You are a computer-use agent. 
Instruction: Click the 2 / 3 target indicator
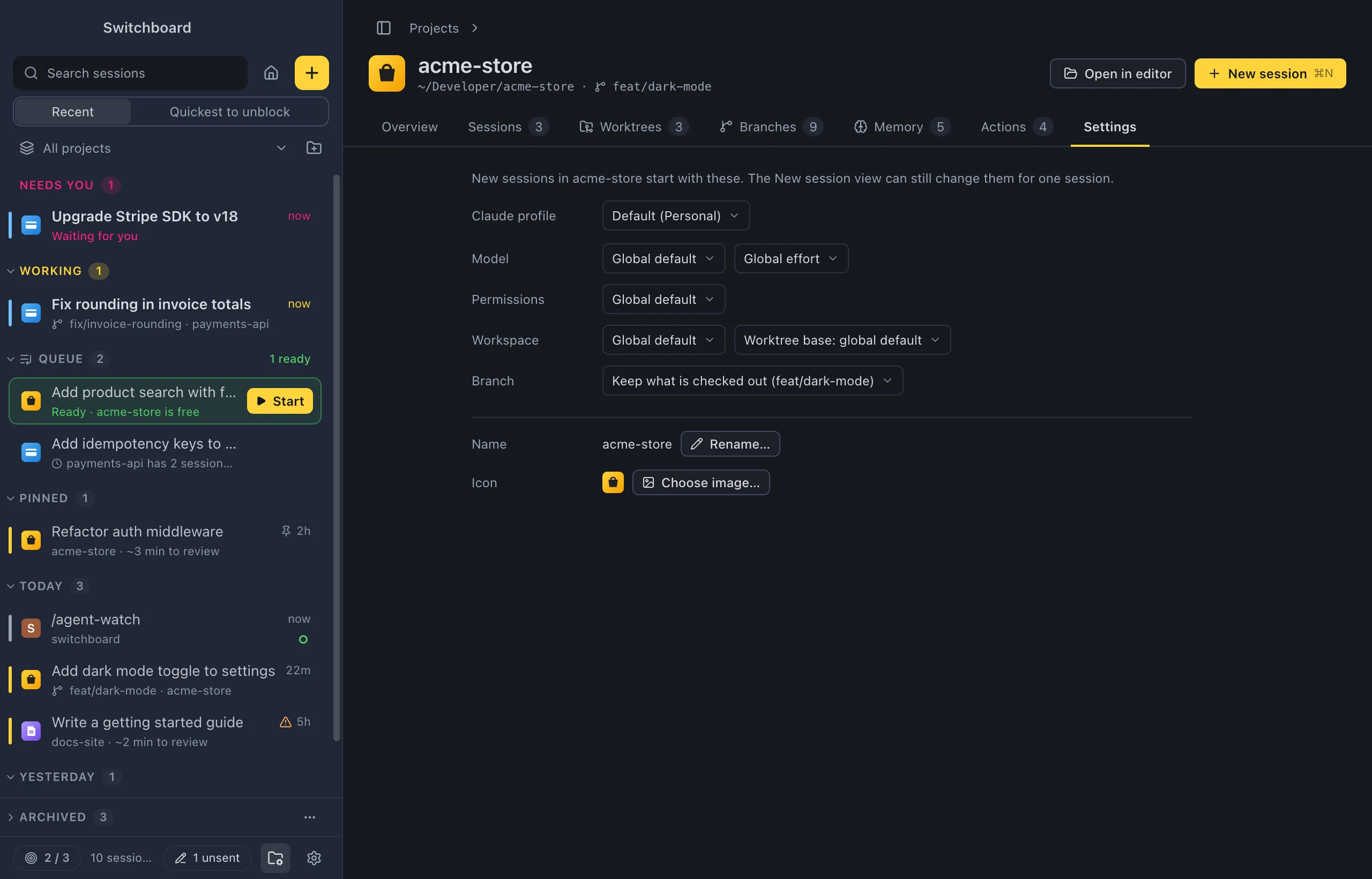point(47,858)
